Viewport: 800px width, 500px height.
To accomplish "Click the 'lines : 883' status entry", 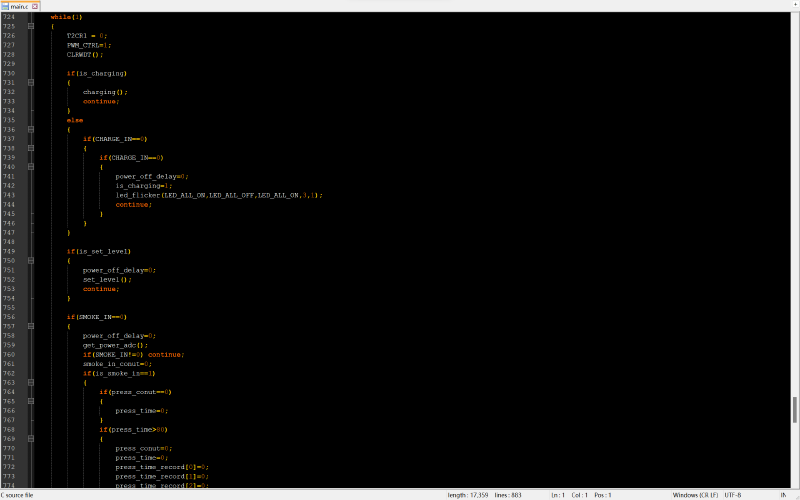I will click(x=508, y=495).
